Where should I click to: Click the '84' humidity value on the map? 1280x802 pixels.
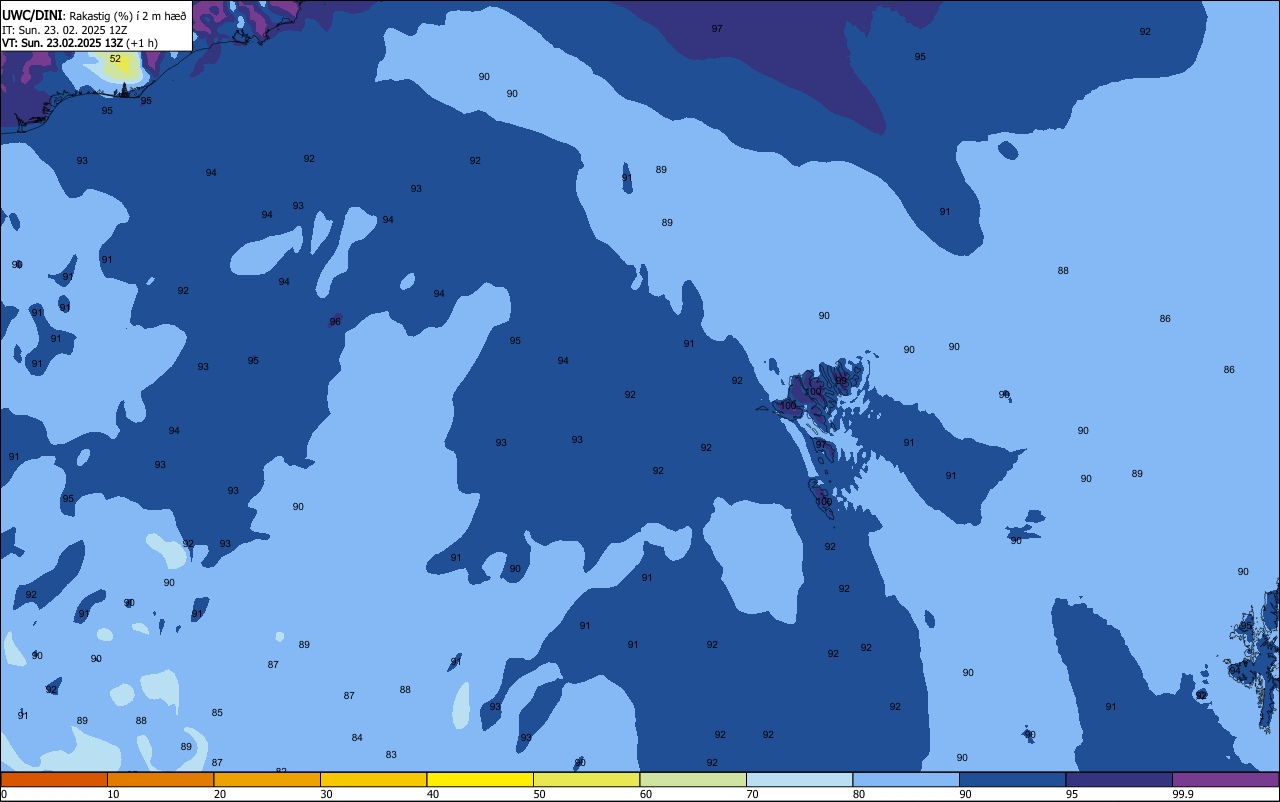357,738
